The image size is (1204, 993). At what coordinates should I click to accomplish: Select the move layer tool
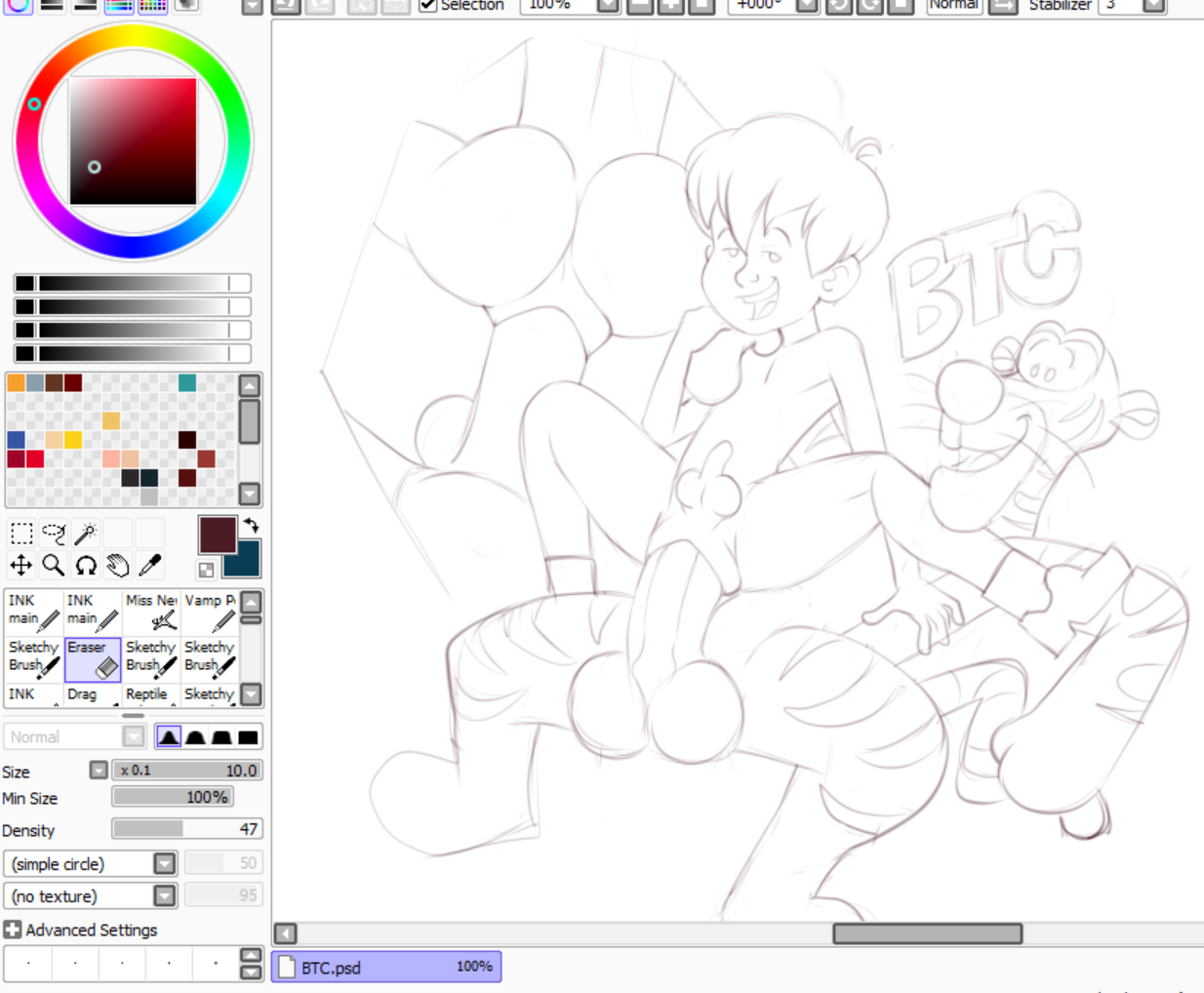[21, 565]
